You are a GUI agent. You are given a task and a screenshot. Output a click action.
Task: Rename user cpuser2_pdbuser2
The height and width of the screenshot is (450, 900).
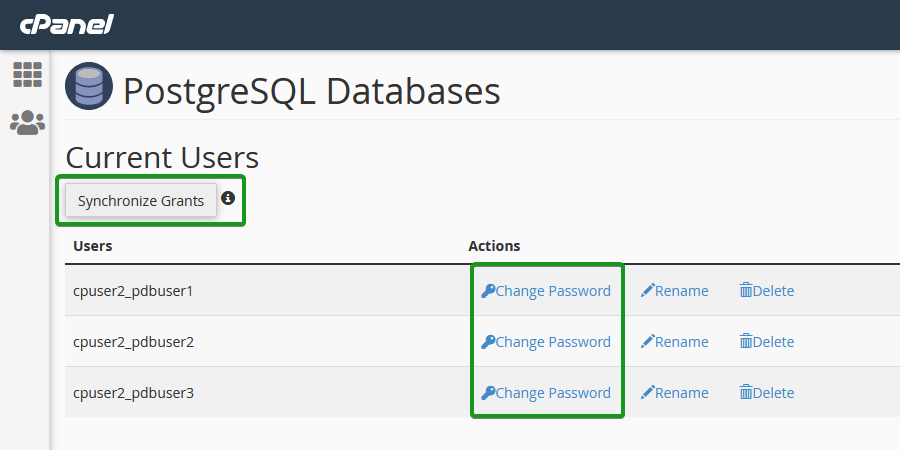click(x=674, y=342)
